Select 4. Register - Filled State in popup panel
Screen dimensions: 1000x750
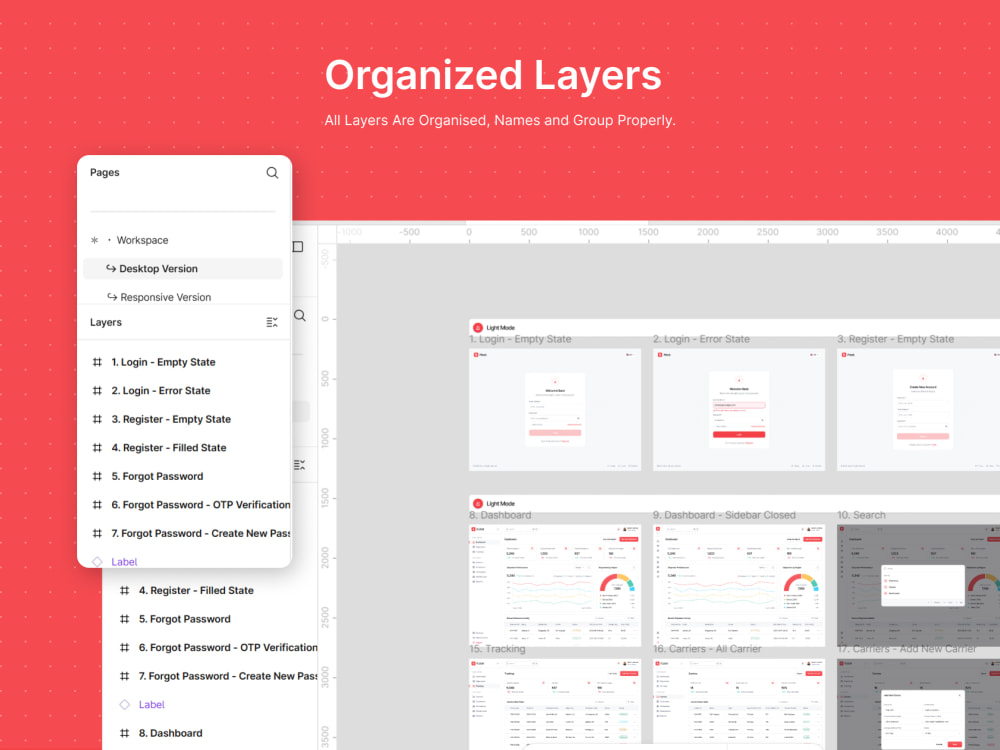[169, 448]
